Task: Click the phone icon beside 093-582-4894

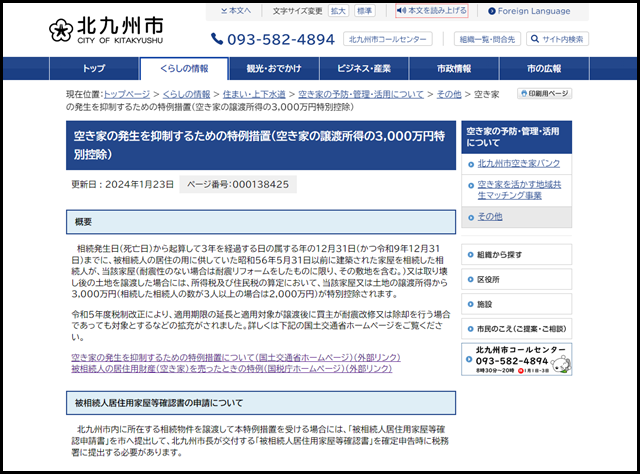Action: (x=217, y=39)
